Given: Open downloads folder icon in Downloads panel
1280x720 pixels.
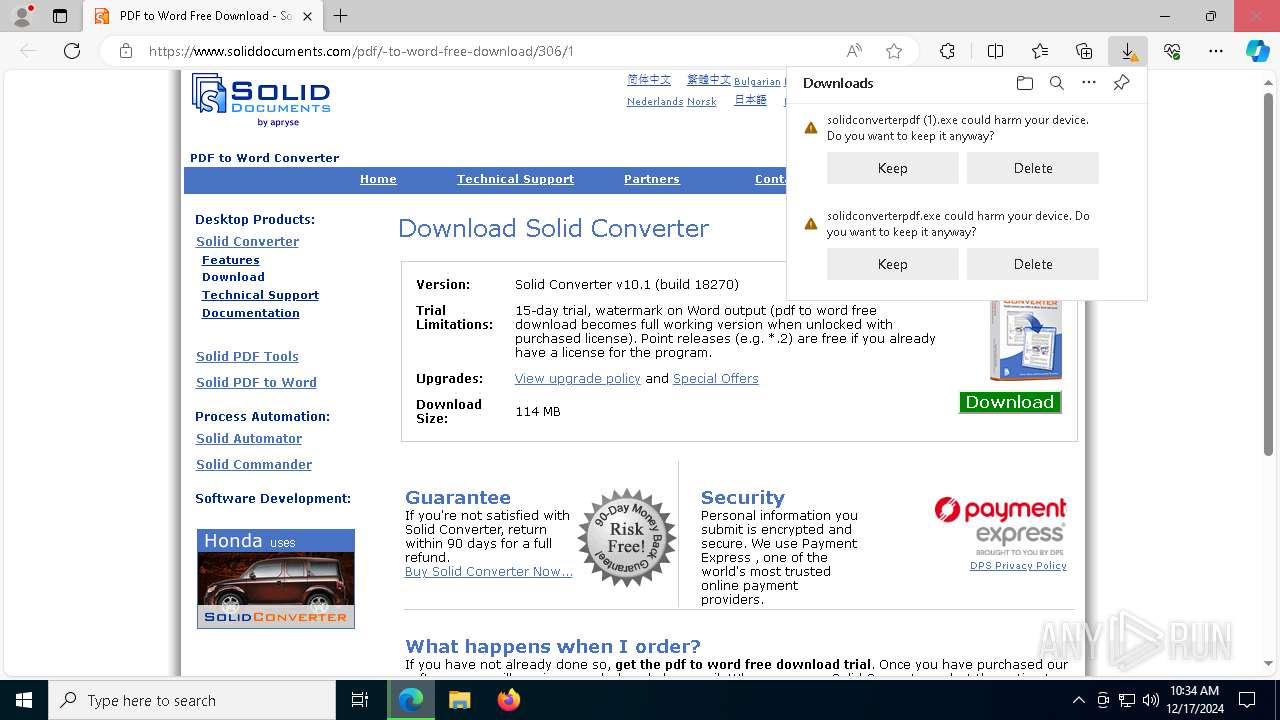Looking at the screenshot, I should click(x=1024, y=83).
